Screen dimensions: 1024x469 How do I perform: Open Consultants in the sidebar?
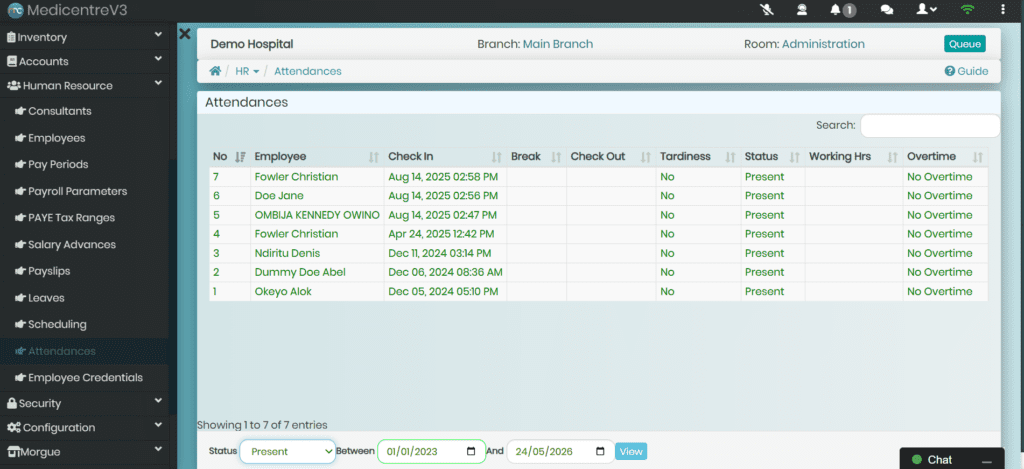[59, 111]
